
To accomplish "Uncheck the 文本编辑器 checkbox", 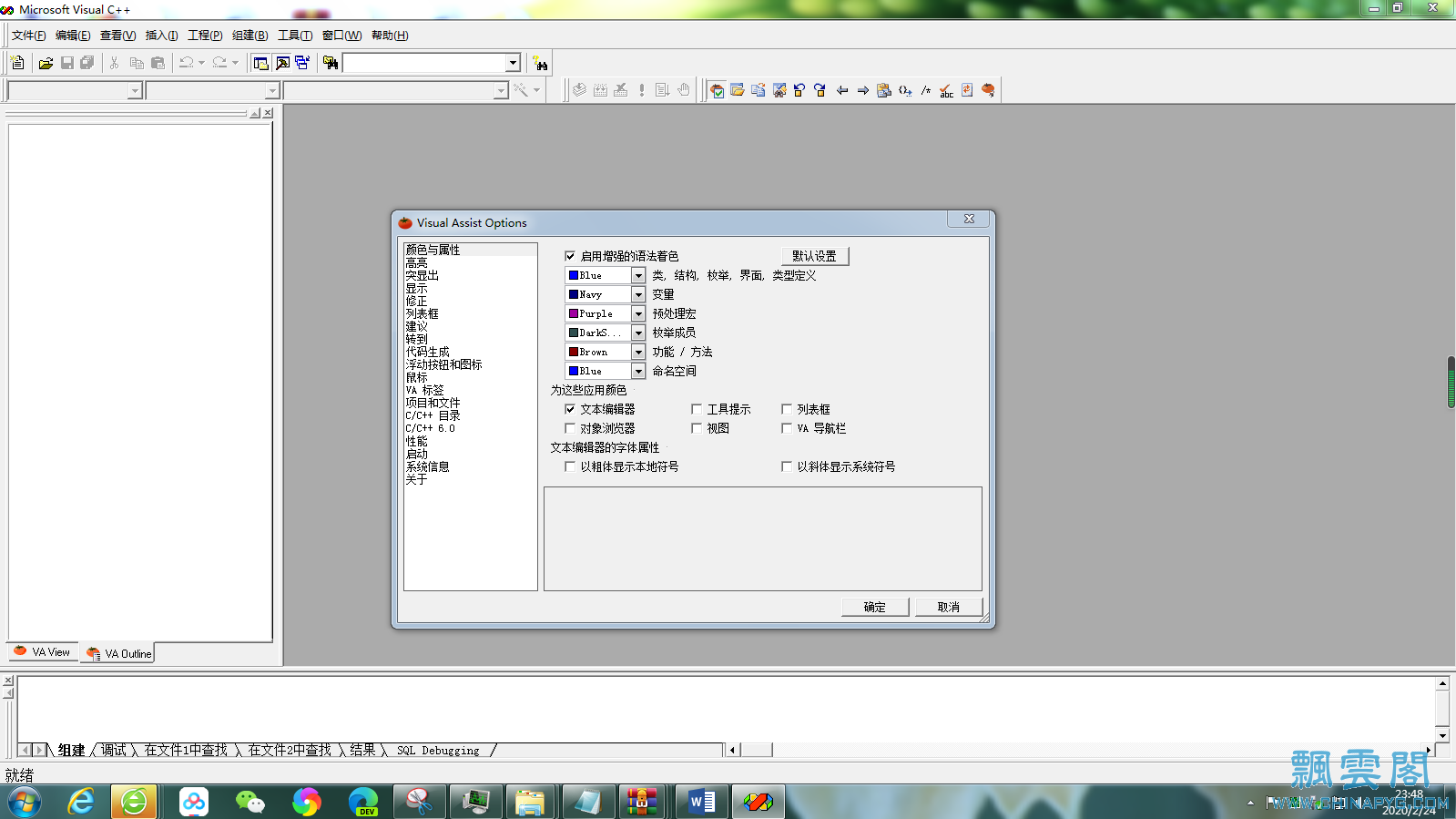I will click(570, 409).
